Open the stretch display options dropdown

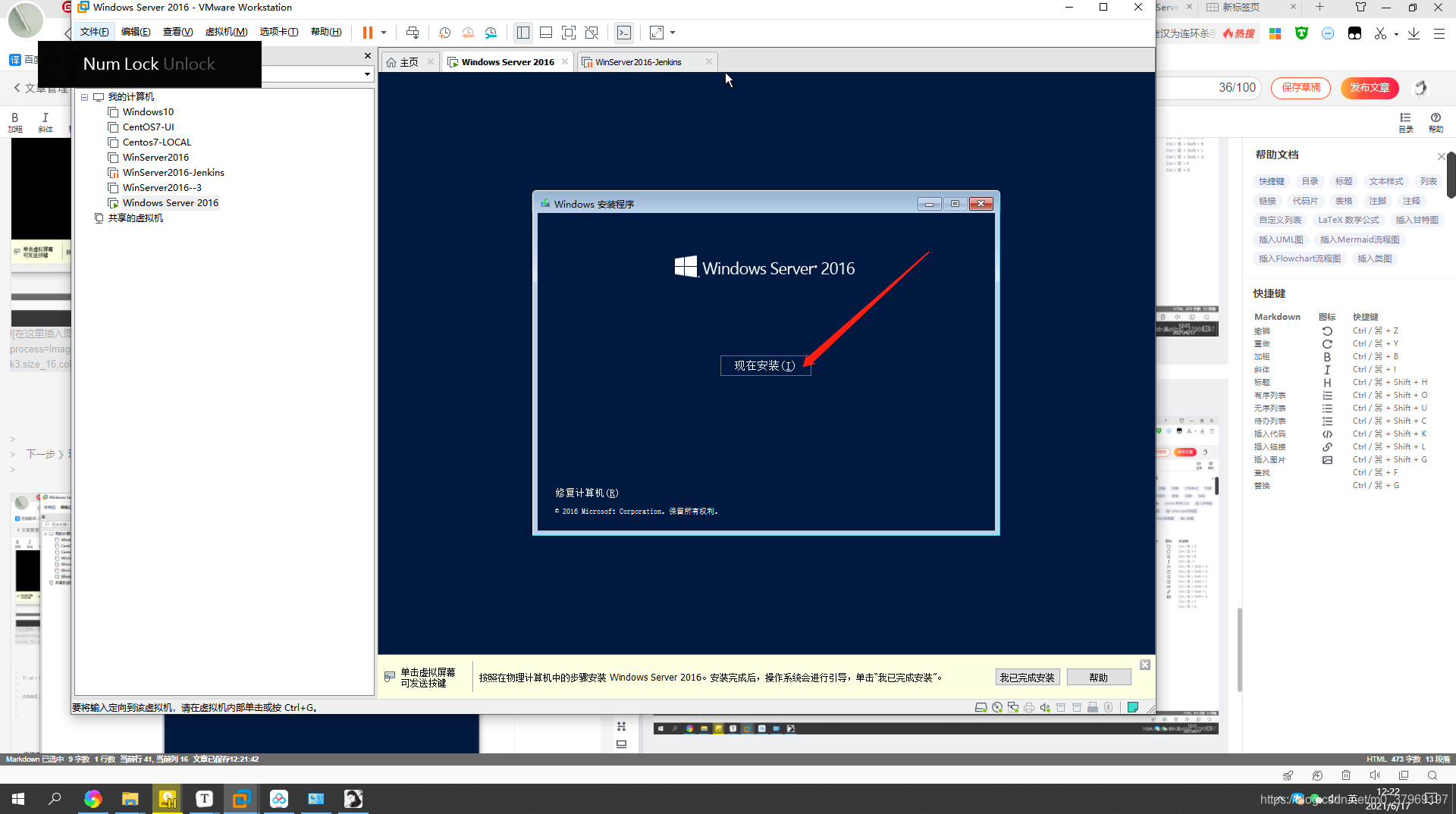(x=673, y=33)
